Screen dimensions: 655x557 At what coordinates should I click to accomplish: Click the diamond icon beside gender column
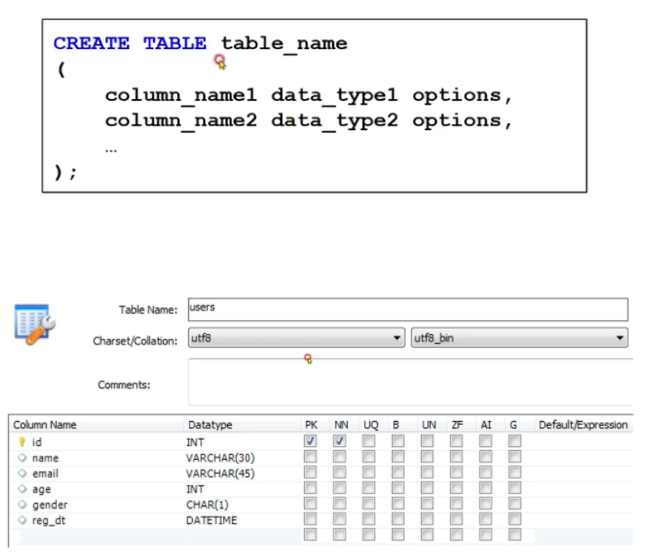pos(22,504)
